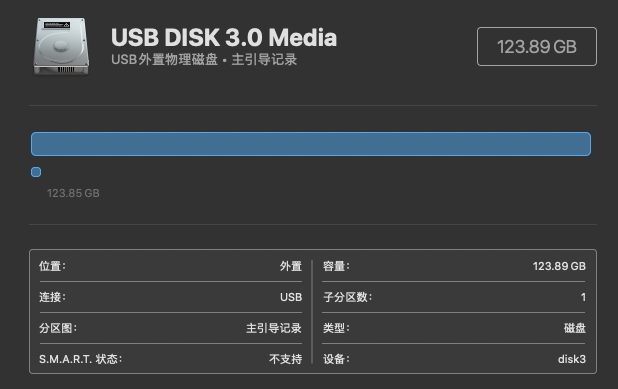This screenshot has width=618, height=389.
Task: Select the USB DISK 3.0 Media title
Action: point(224,38)
